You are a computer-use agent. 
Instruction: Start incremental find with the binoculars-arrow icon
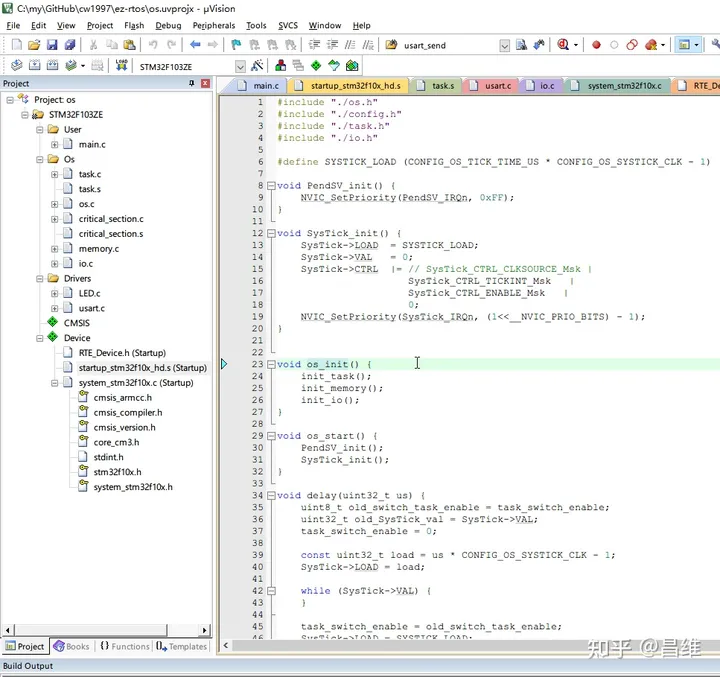point(539,45)
